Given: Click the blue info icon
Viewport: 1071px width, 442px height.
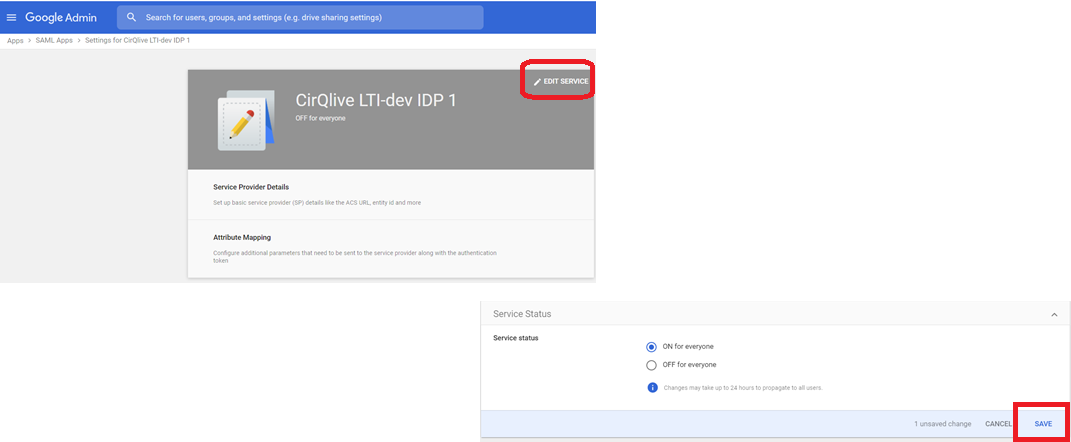Looking at the screenshot, I should point(652,387).
